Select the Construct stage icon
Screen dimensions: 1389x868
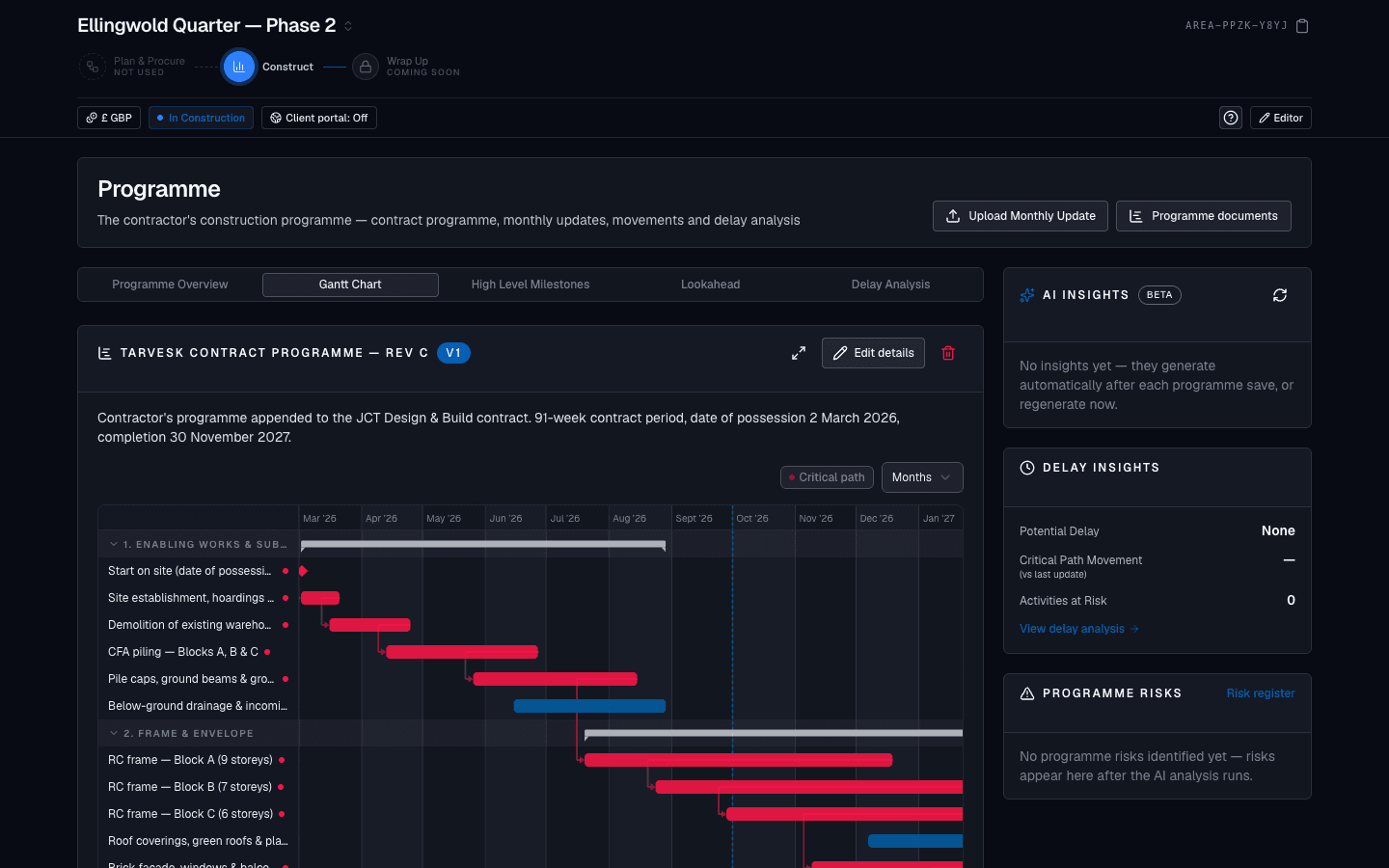(x=238, y=67)
